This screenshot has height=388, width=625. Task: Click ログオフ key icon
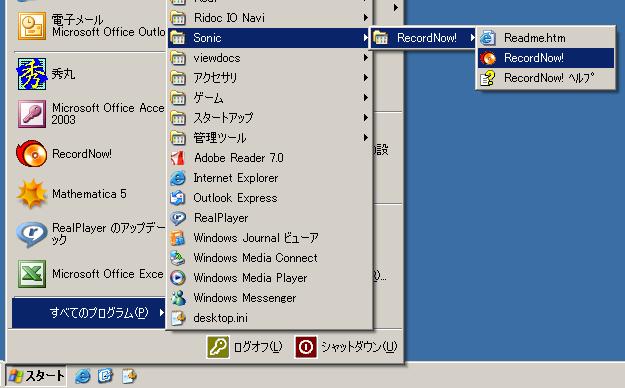point(218,347)
